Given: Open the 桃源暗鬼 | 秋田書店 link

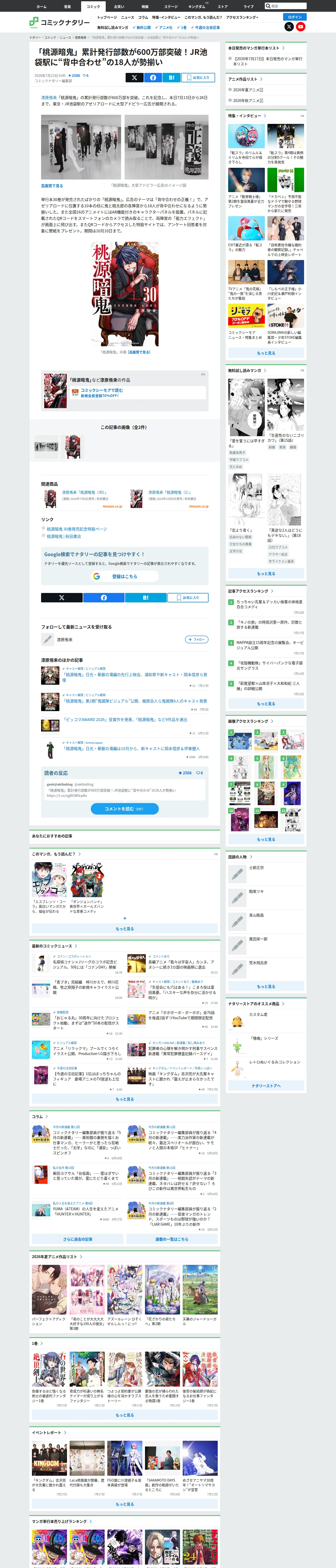Looking at the screenshot, I should pyautogui.click(x=64, y=536).
